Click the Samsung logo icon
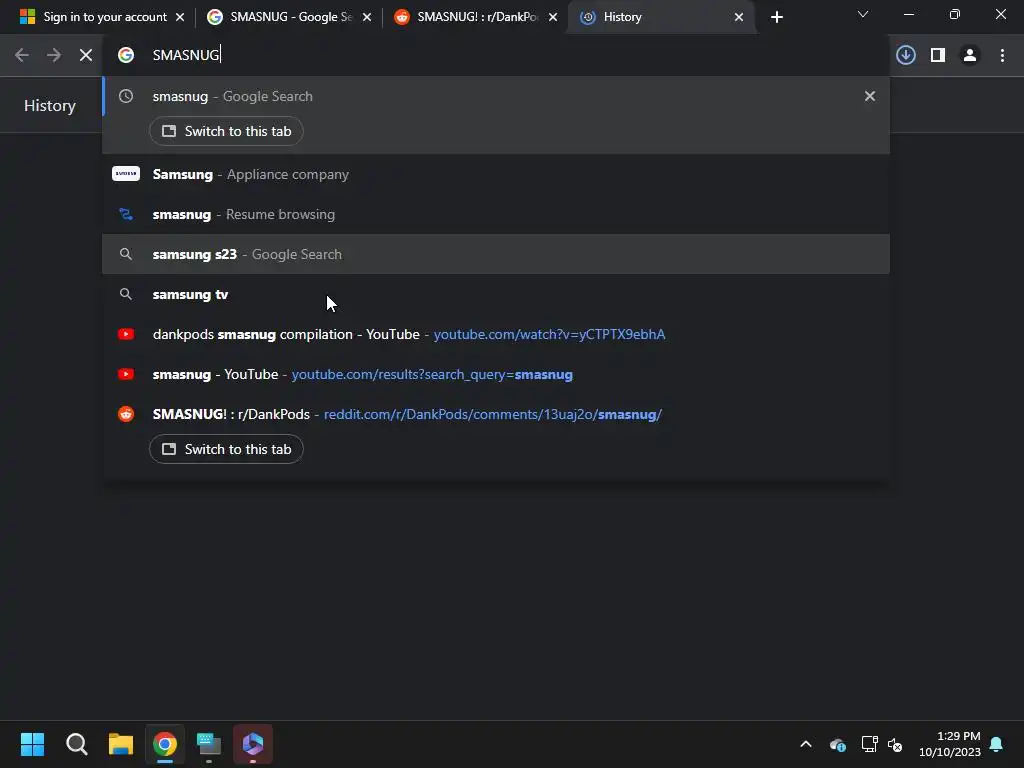 coord(126,174)
